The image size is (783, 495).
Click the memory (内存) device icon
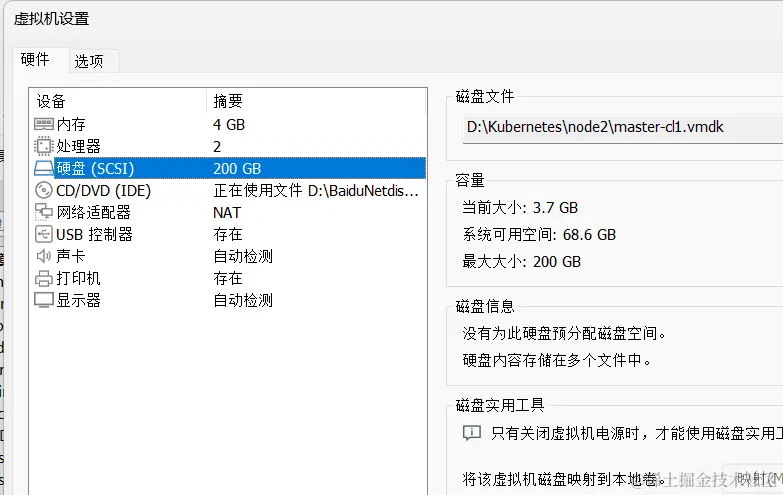(x=43, y=124)
